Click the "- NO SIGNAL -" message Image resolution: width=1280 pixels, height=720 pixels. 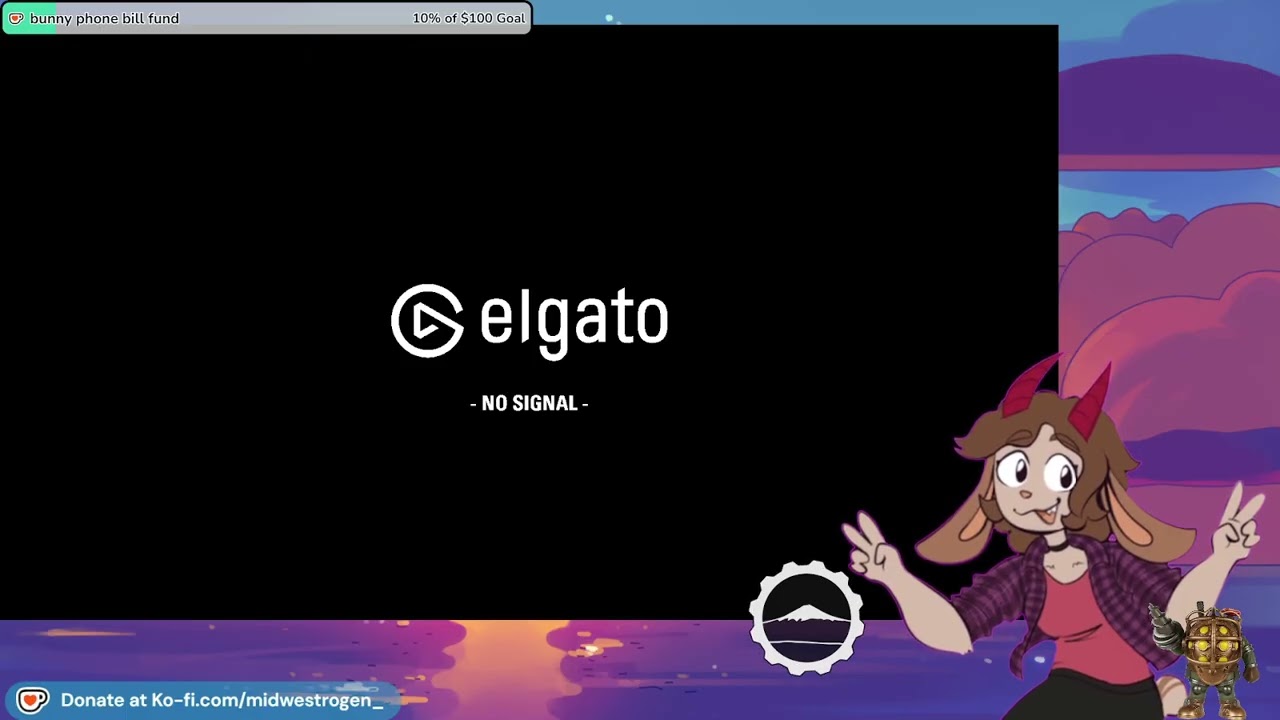pos(529,403)
